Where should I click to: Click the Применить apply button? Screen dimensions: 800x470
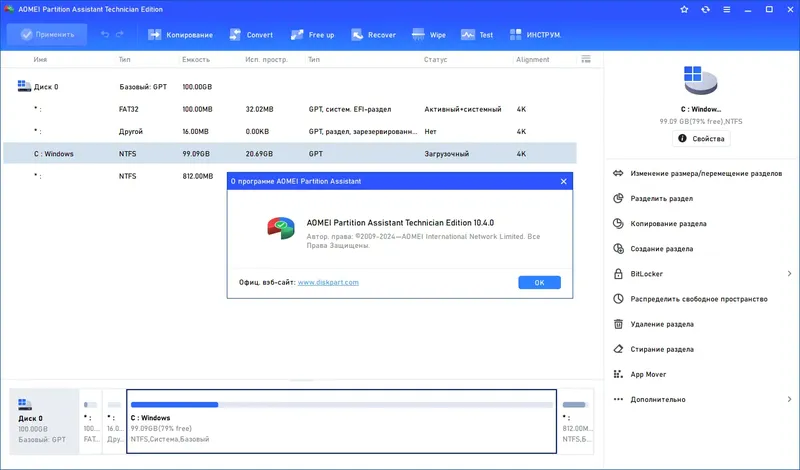click(47, 35)
